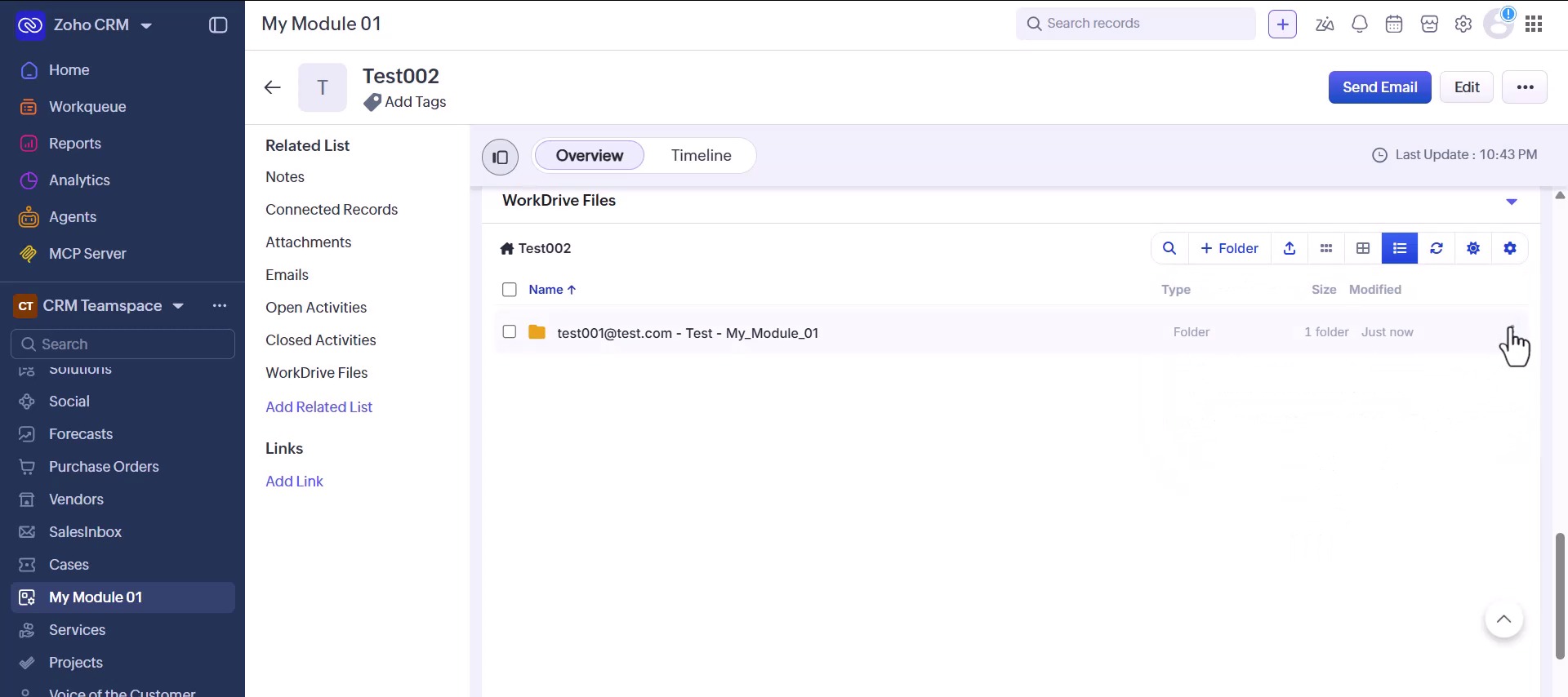Refresh the WorkDrive file list

[1437, 248]
